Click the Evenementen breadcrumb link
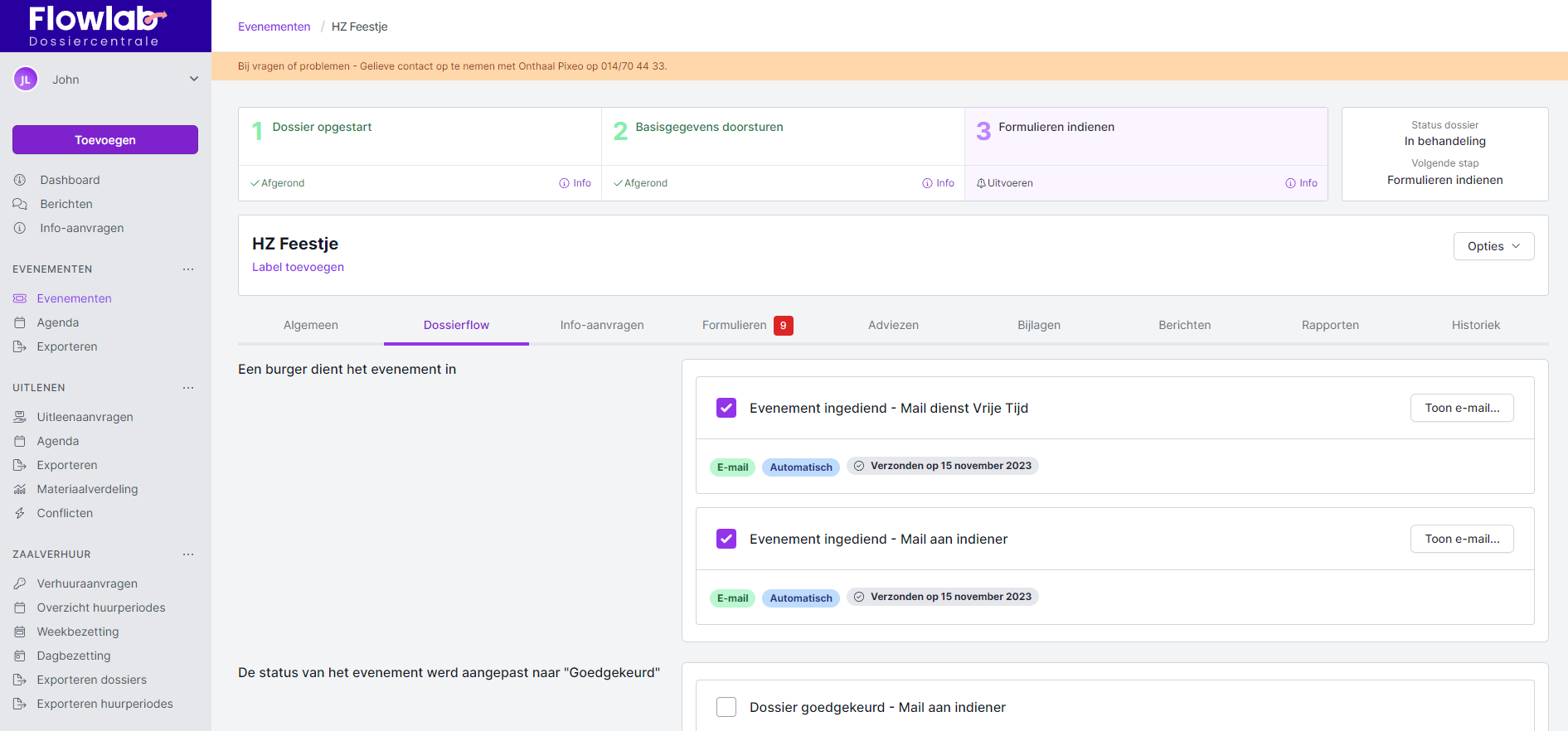 274,27
